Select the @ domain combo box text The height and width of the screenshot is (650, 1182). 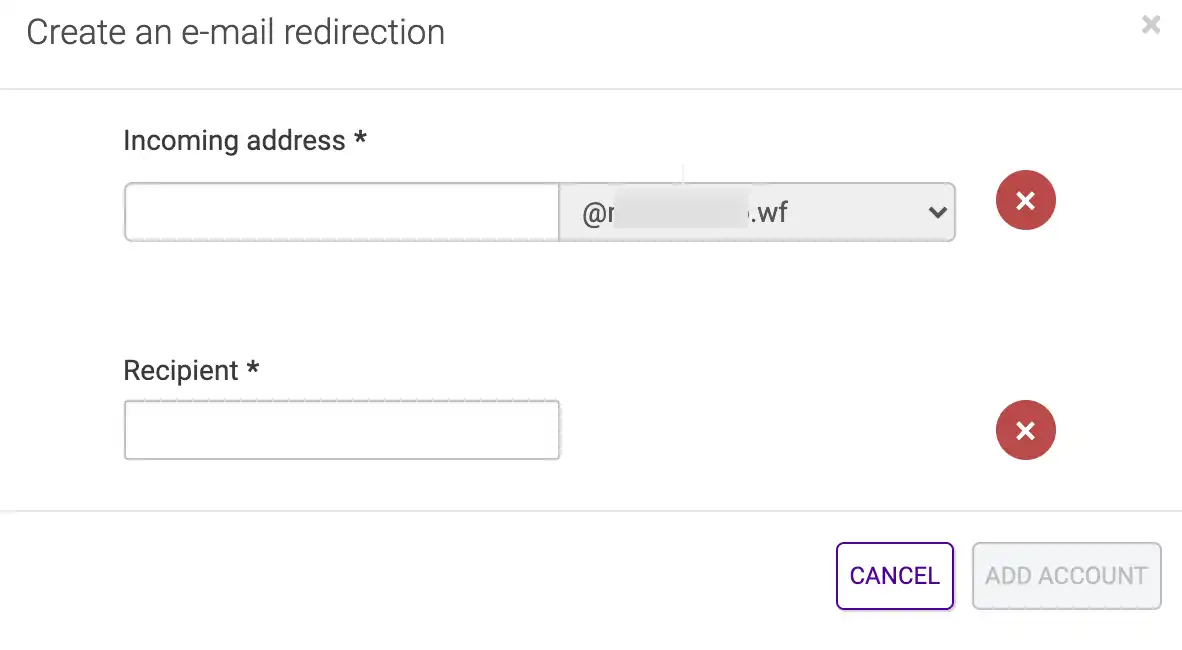coord(684,213)
